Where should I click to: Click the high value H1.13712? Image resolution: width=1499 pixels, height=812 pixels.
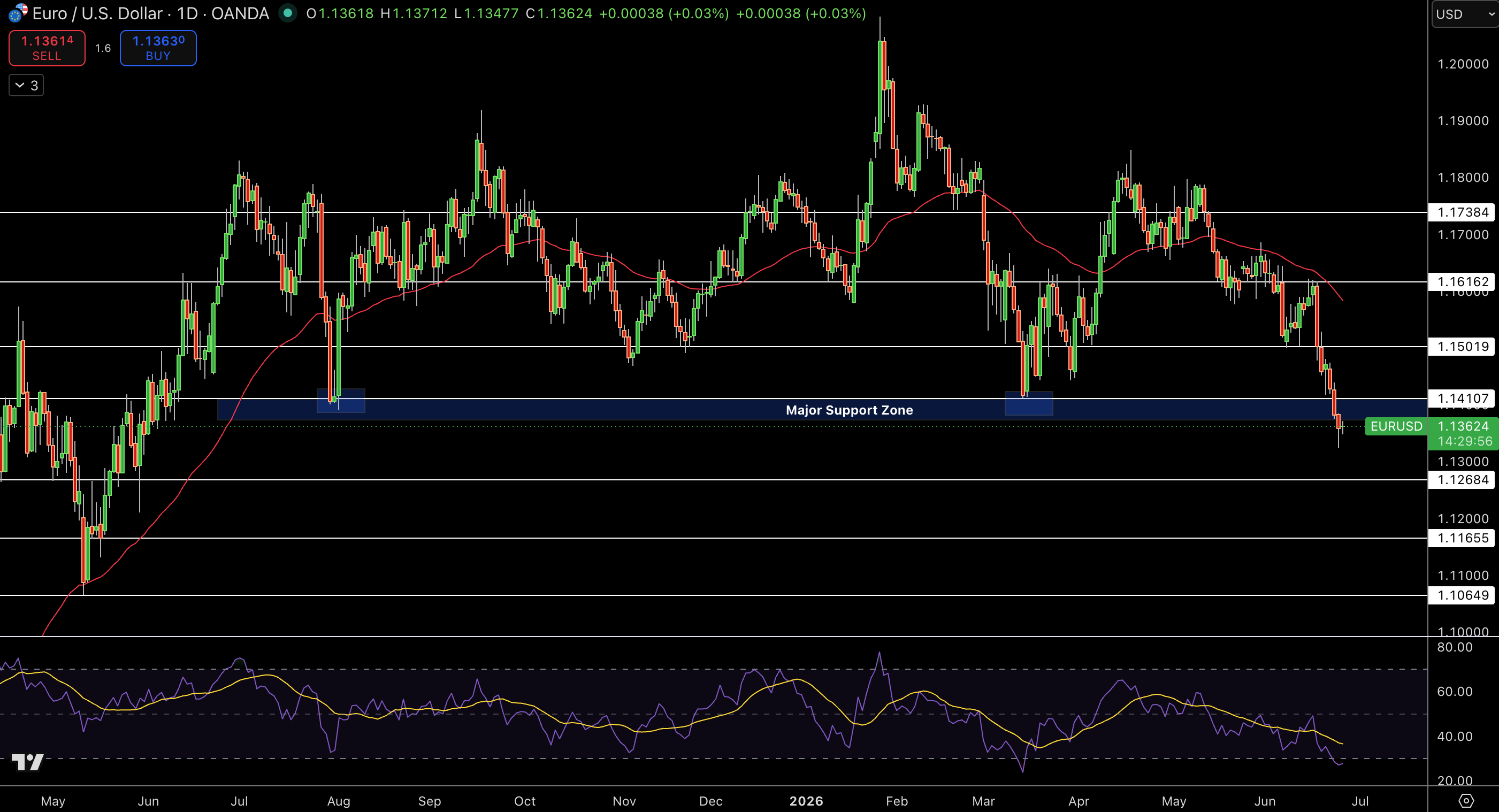pyautogui.click(x=414, y=13)
